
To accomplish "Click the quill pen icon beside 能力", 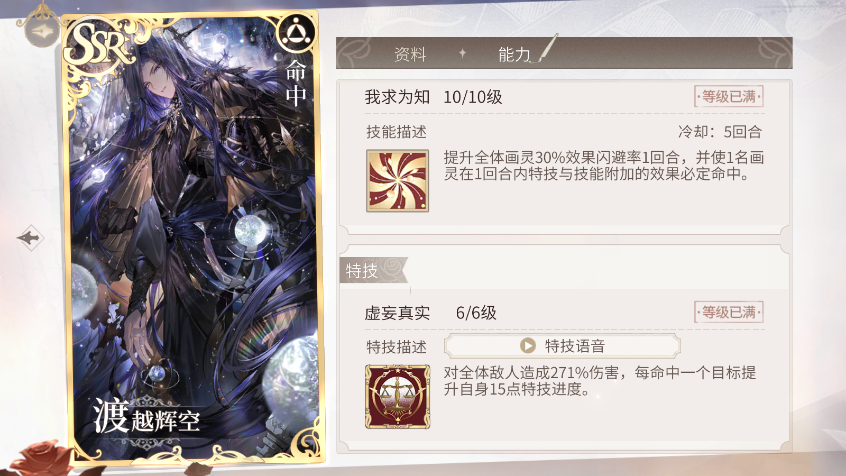I will coord(546,49).
